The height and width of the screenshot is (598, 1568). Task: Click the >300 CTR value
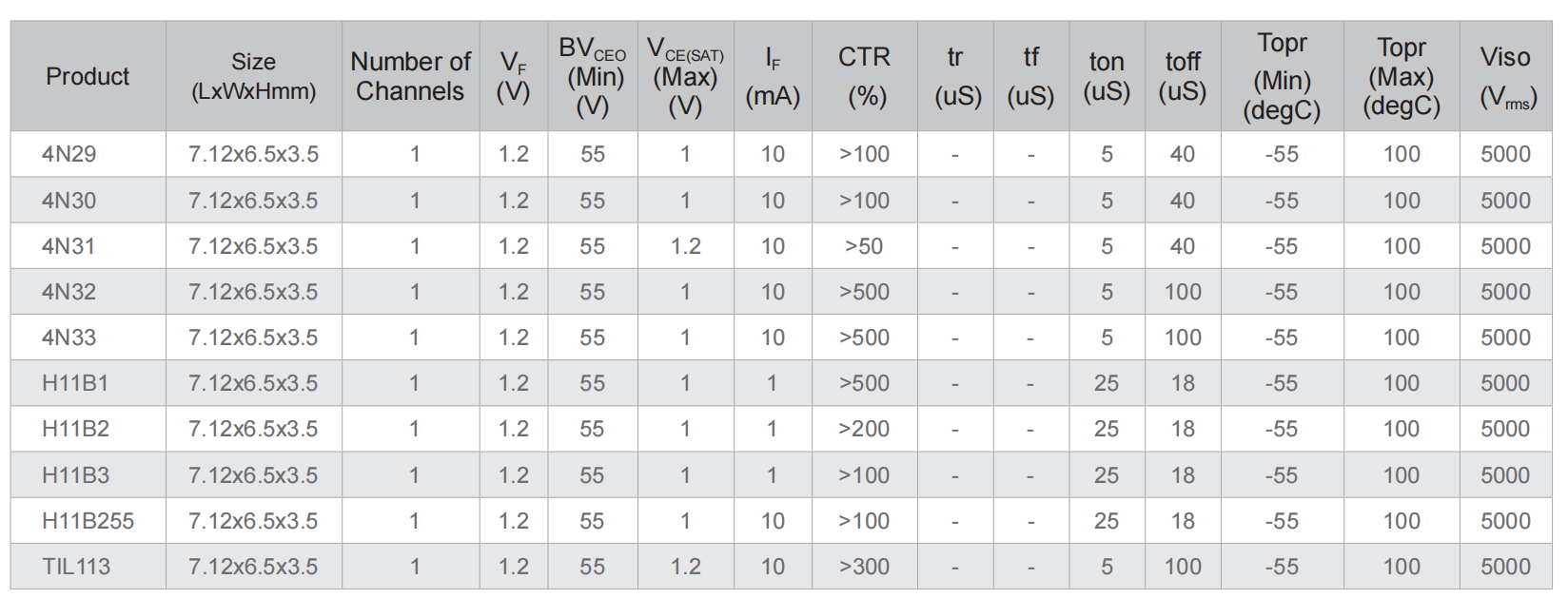point(864,567)
